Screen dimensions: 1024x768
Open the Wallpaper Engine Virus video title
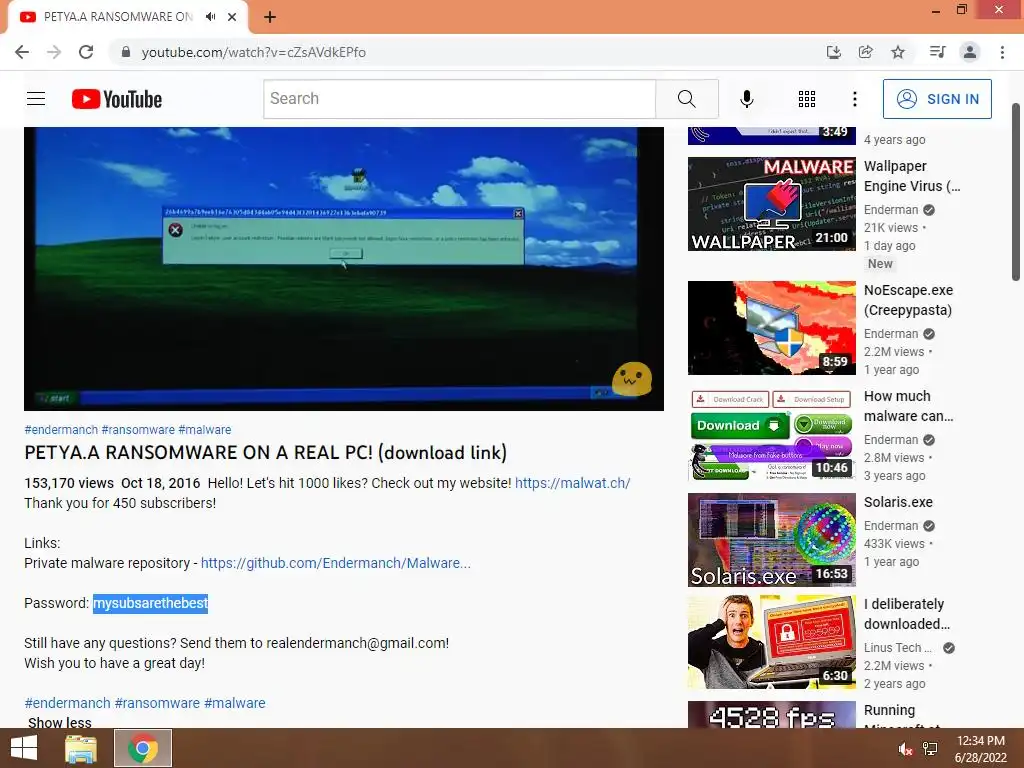[912, 176]
